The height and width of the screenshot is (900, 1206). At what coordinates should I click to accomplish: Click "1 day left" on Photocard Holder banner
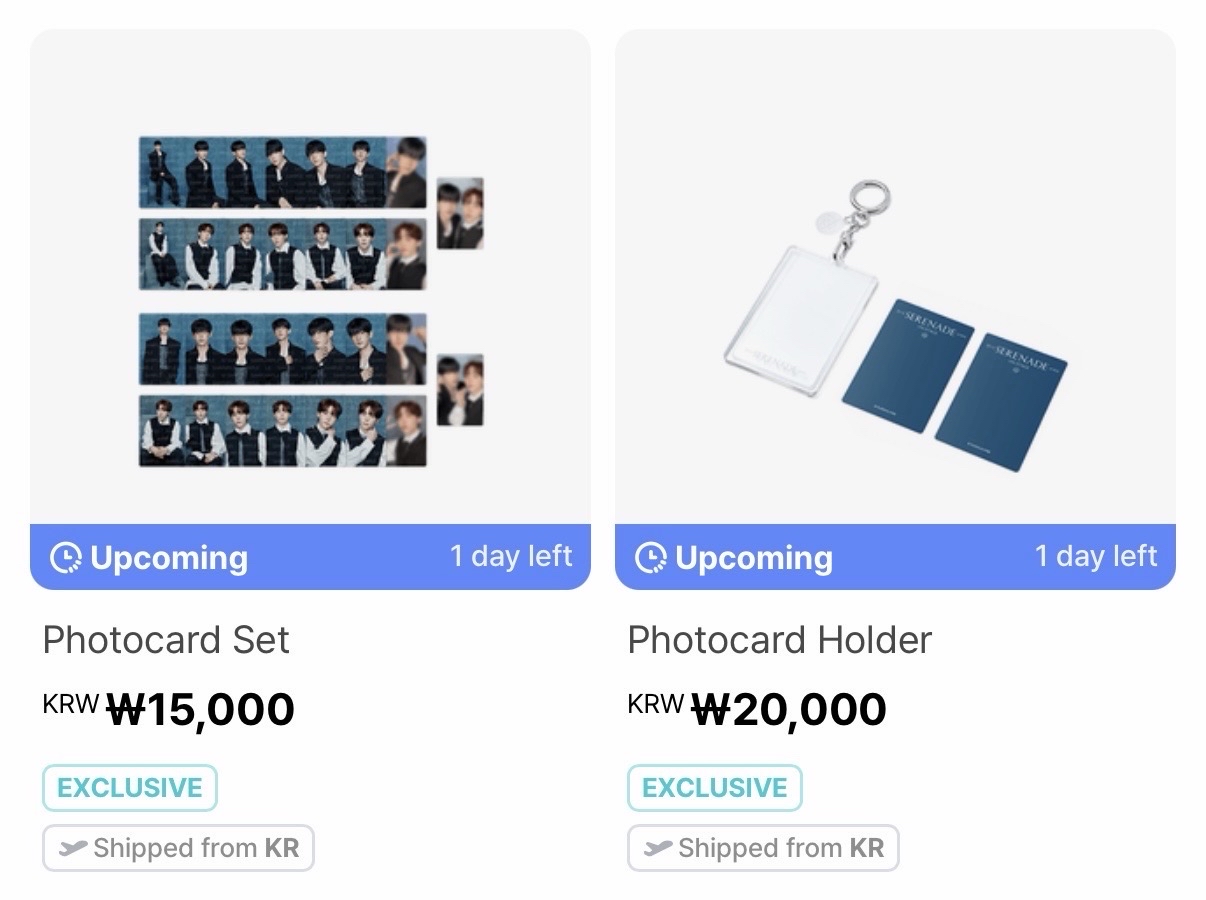[1096, 556]
